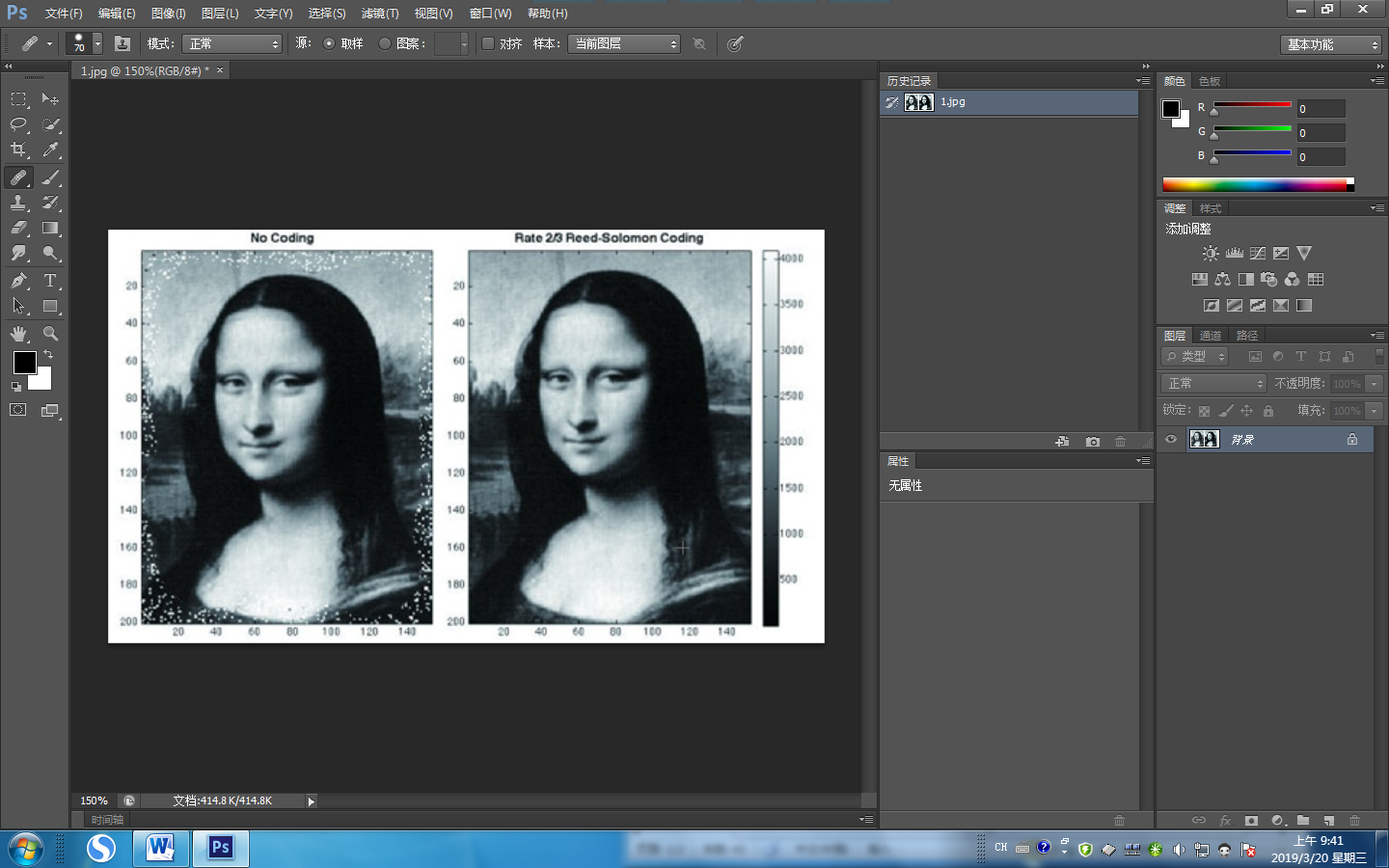Add Photo Filter adjustment
This screenshot has width=1389, height=868.
tap(1269, 279)
